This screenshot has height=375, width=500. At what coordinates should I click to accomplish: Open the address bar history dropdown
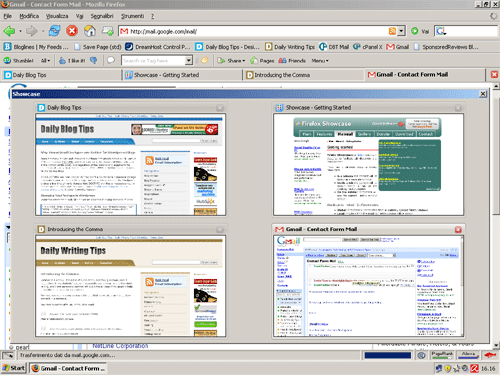(402, 31)
